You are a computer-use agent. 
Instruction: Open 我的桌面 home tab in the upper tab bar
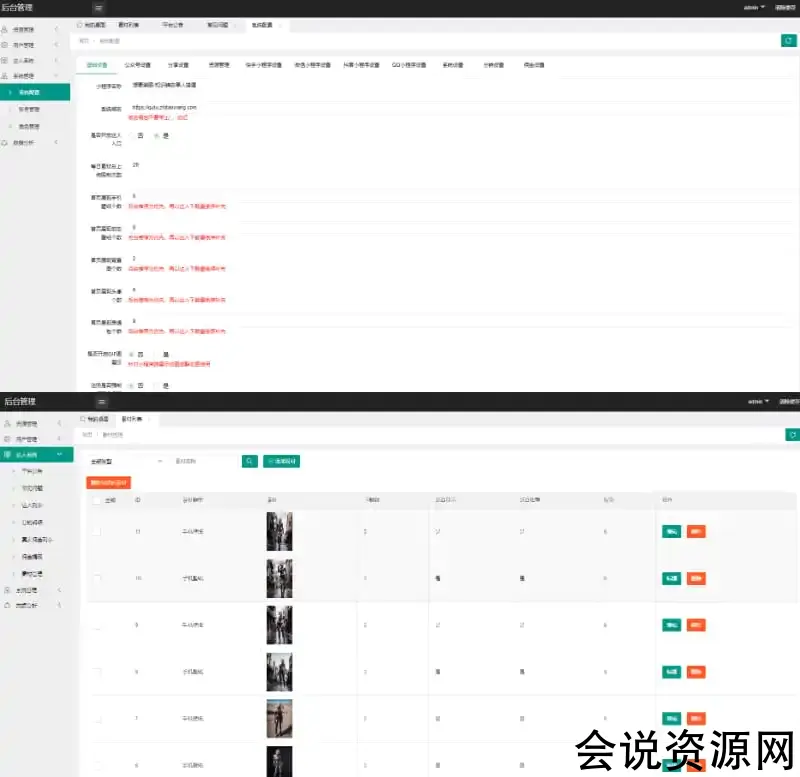[x=92, y=24]
